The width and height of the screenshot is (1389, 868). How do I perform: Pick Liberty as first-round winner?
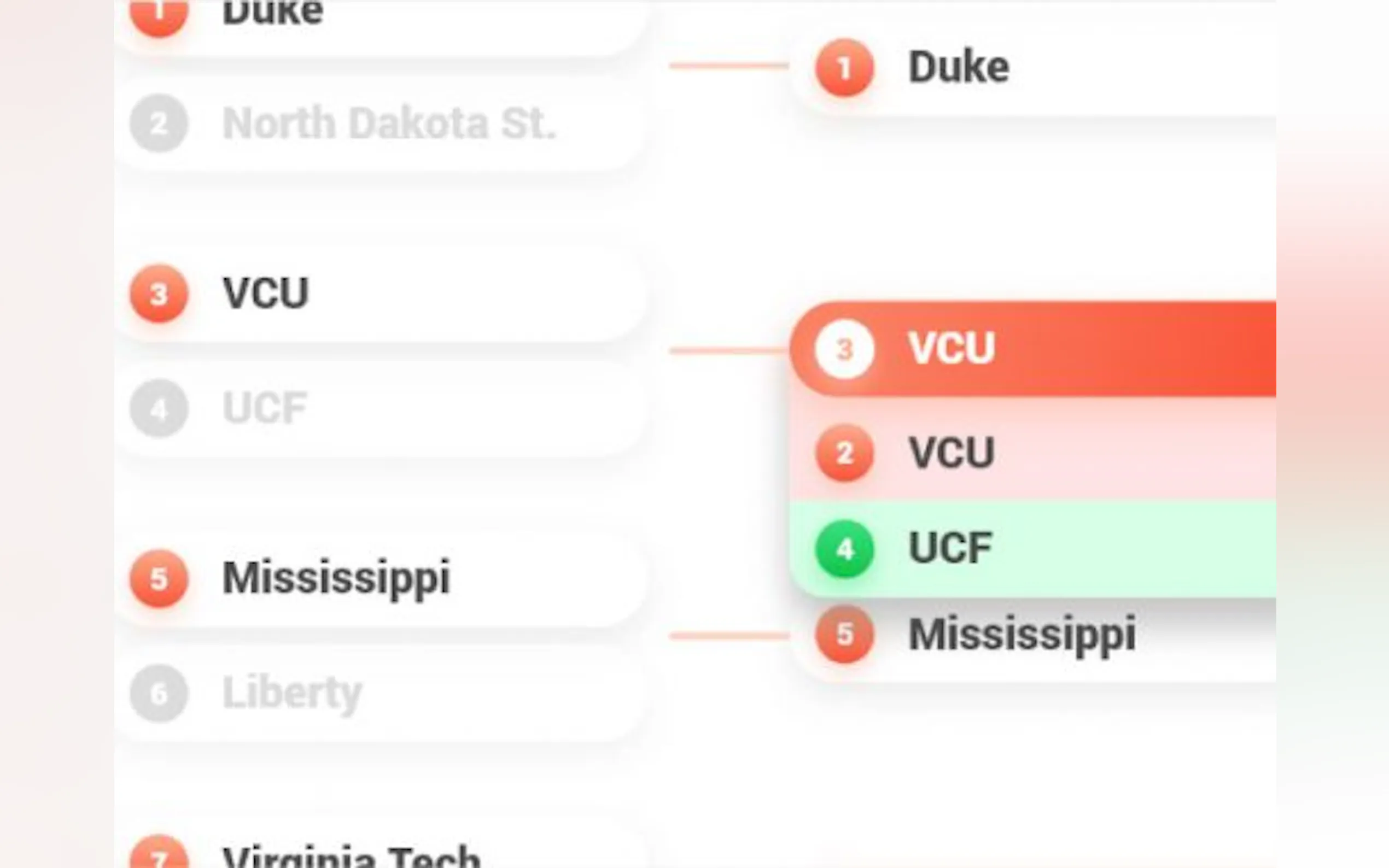(292, 694)
